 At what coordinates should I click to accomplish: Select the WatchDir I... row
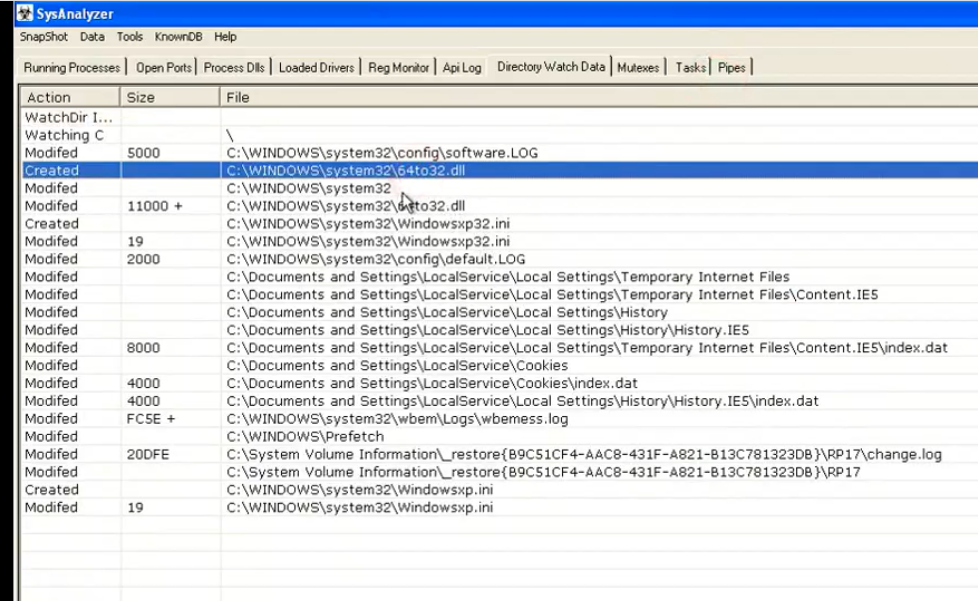pos(500,117)
